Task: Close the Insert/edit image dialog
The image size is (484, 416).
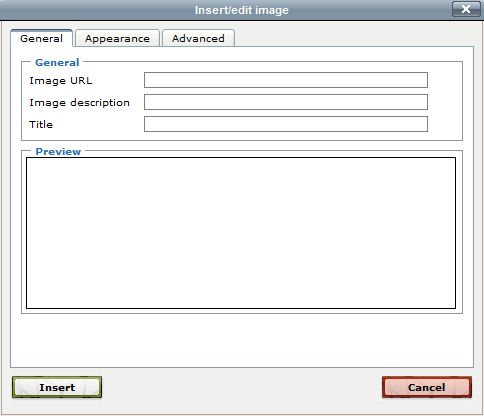Action: point(466,9)
